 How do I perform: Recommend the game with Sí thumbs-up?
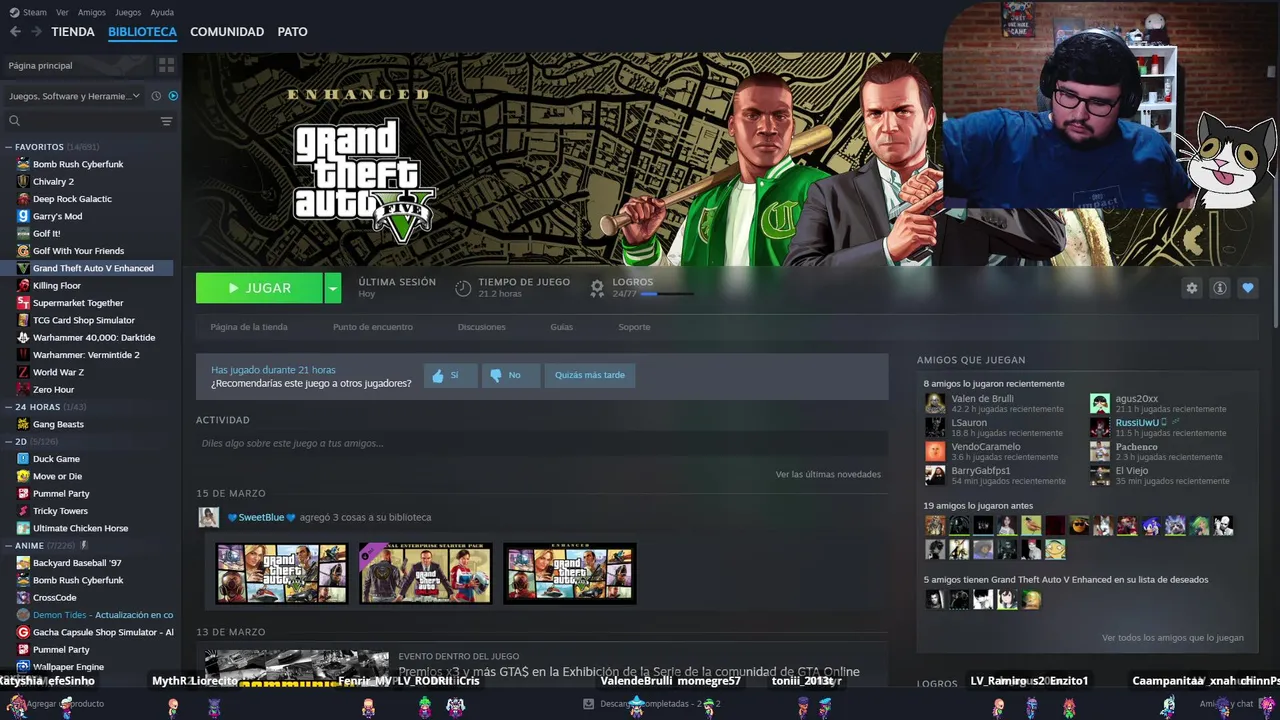point(450,375)
